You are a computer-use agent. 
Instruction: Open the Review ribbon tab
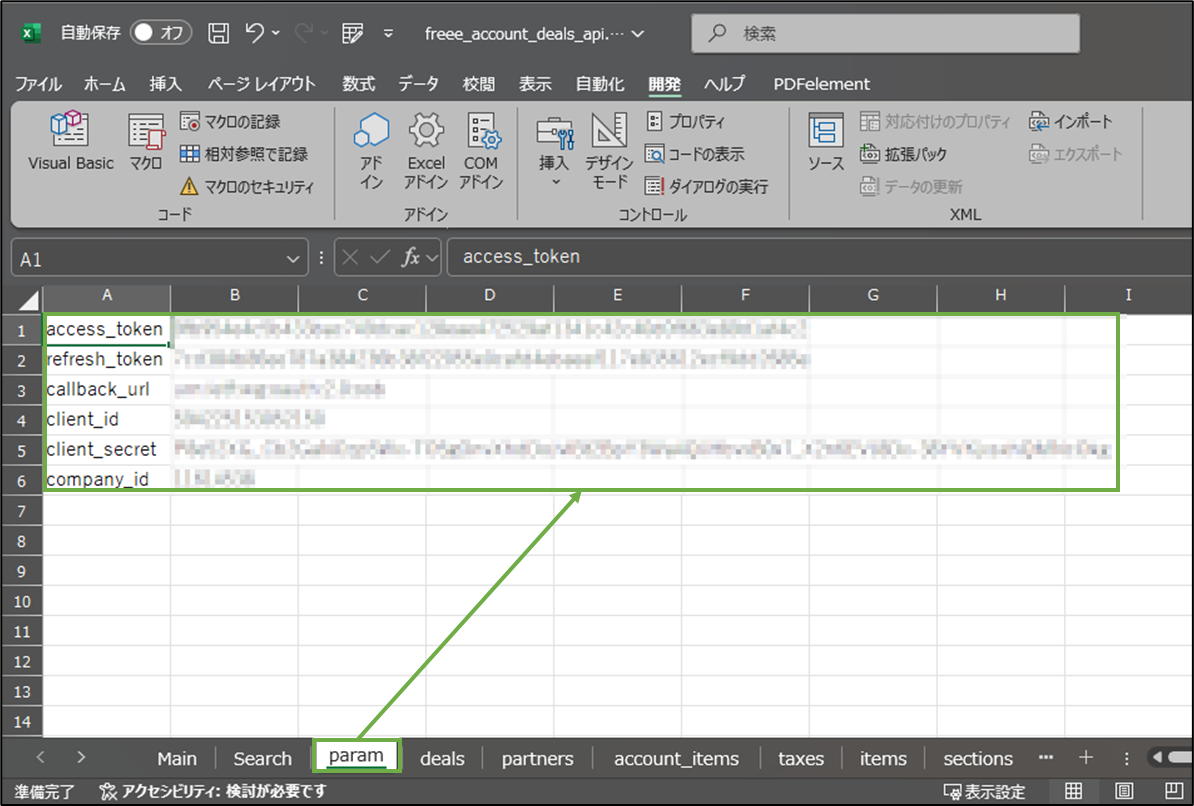pos(478,84)
